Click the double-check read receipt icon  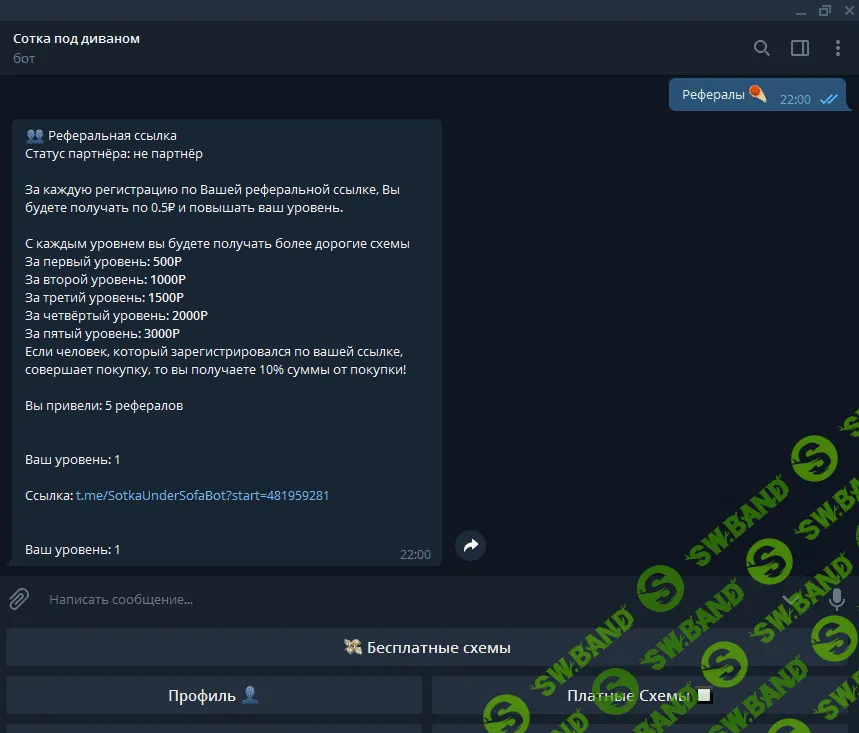tap(828, 99)
